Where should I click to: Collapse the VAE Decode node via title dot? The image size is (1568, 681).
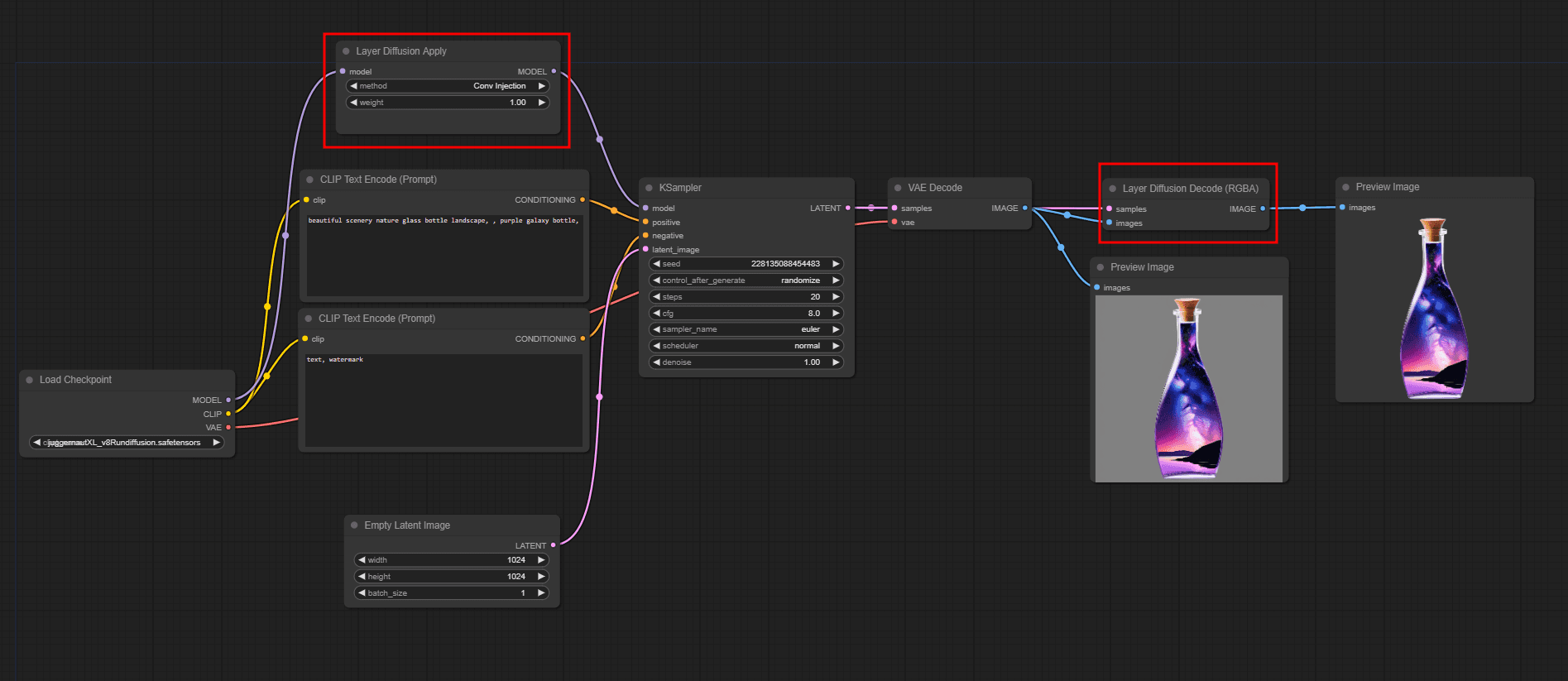[898, 188]
